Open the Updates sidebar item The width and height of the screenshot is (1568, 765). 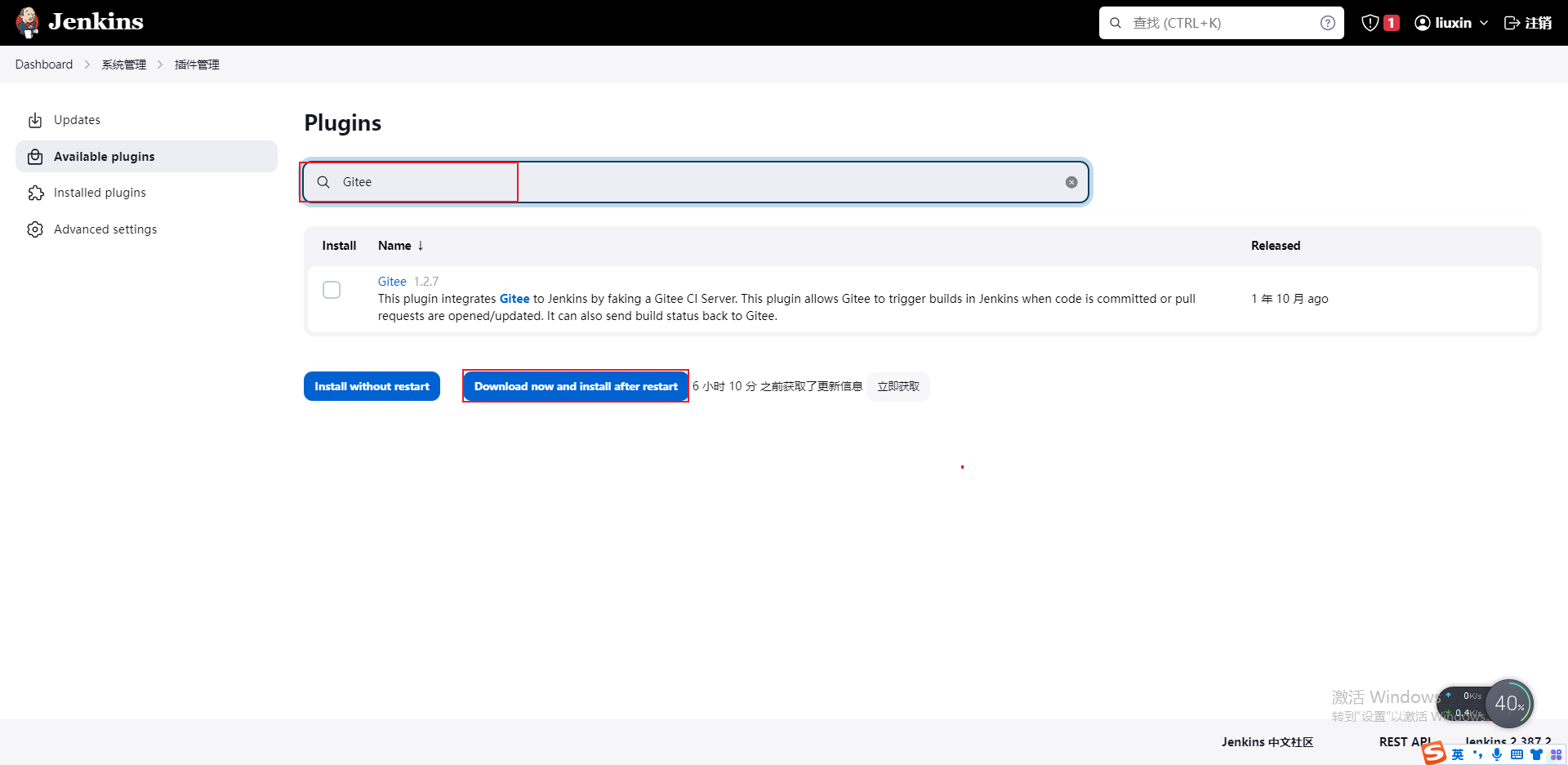coord(147,120)
